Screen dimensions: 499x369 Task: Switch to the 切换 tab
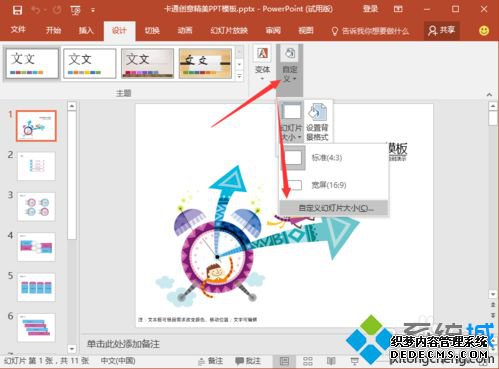[152, 31]
